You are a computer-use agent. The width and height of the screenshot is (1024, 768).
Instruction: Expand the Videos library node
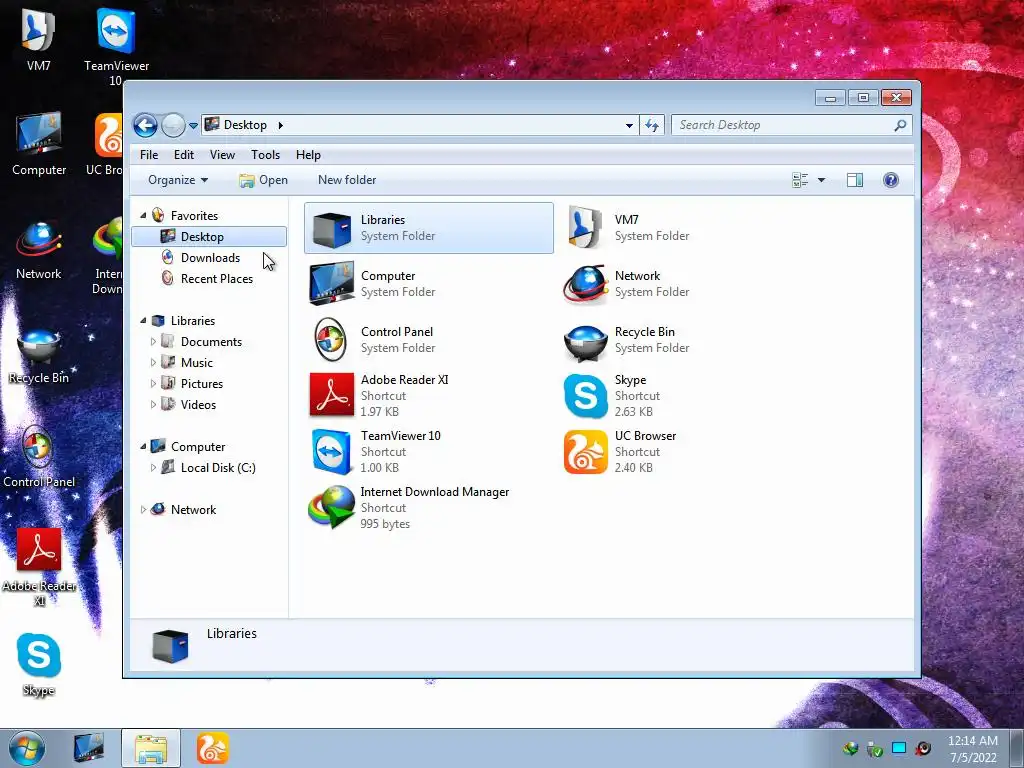pos(153,404)
